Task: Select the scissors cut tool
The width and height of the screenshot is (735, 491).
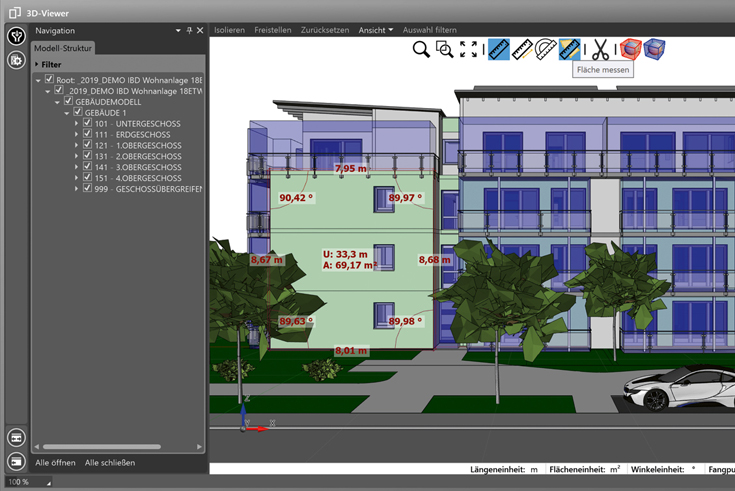Action: 599,49
